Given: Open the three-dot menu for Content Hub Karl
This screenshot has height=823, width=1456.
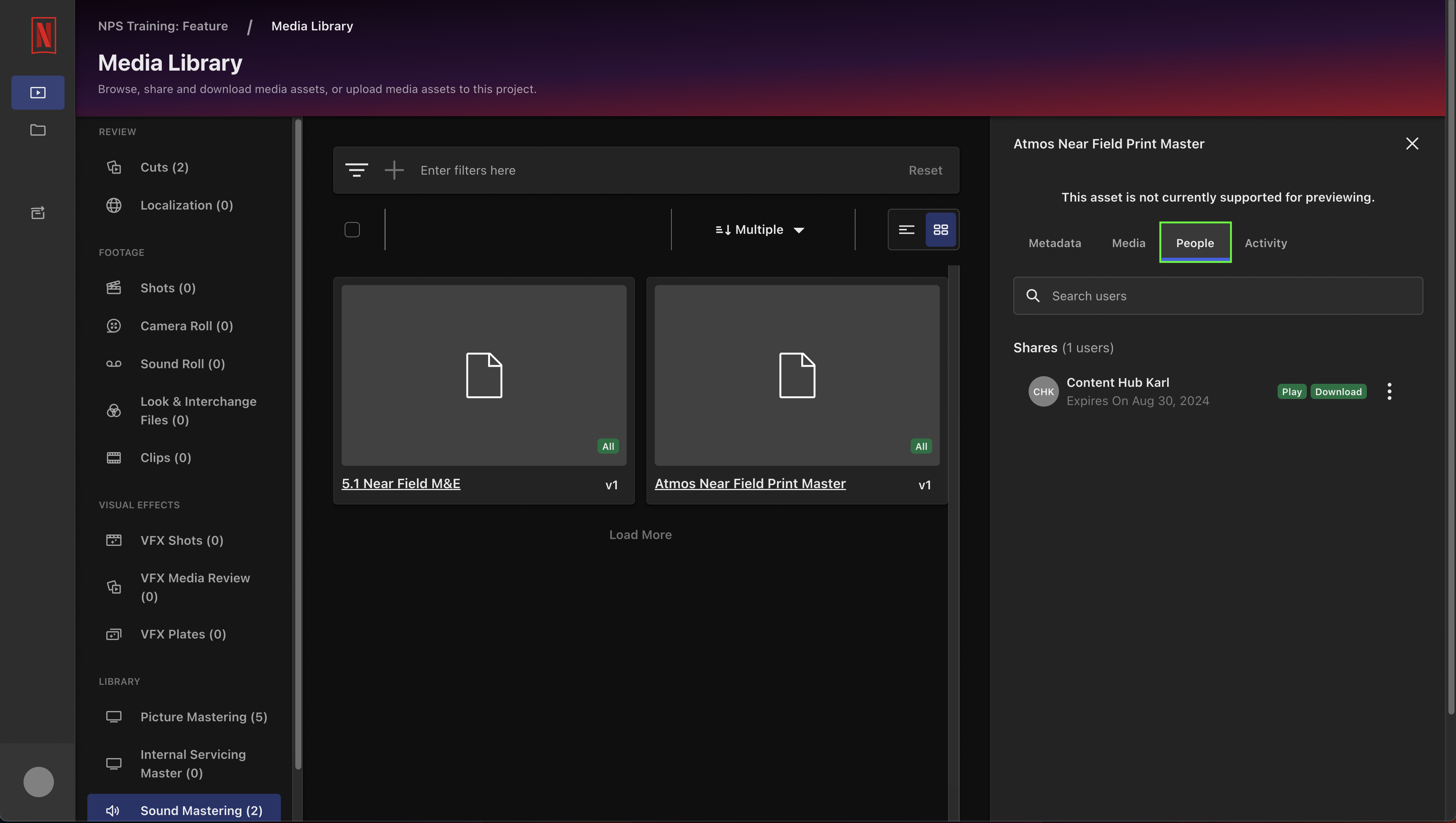Looking at the screenshot, I should tap(1389, 391).
